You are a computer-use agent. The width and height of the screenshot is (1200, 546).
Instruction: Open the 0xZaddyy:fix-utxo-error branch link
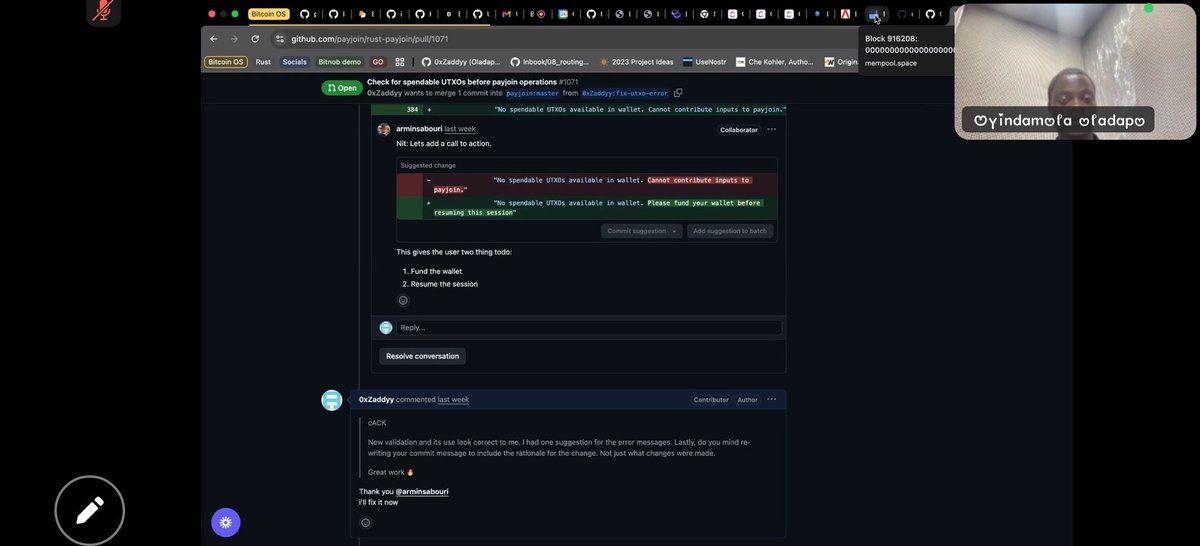click(x=625, y=93)
